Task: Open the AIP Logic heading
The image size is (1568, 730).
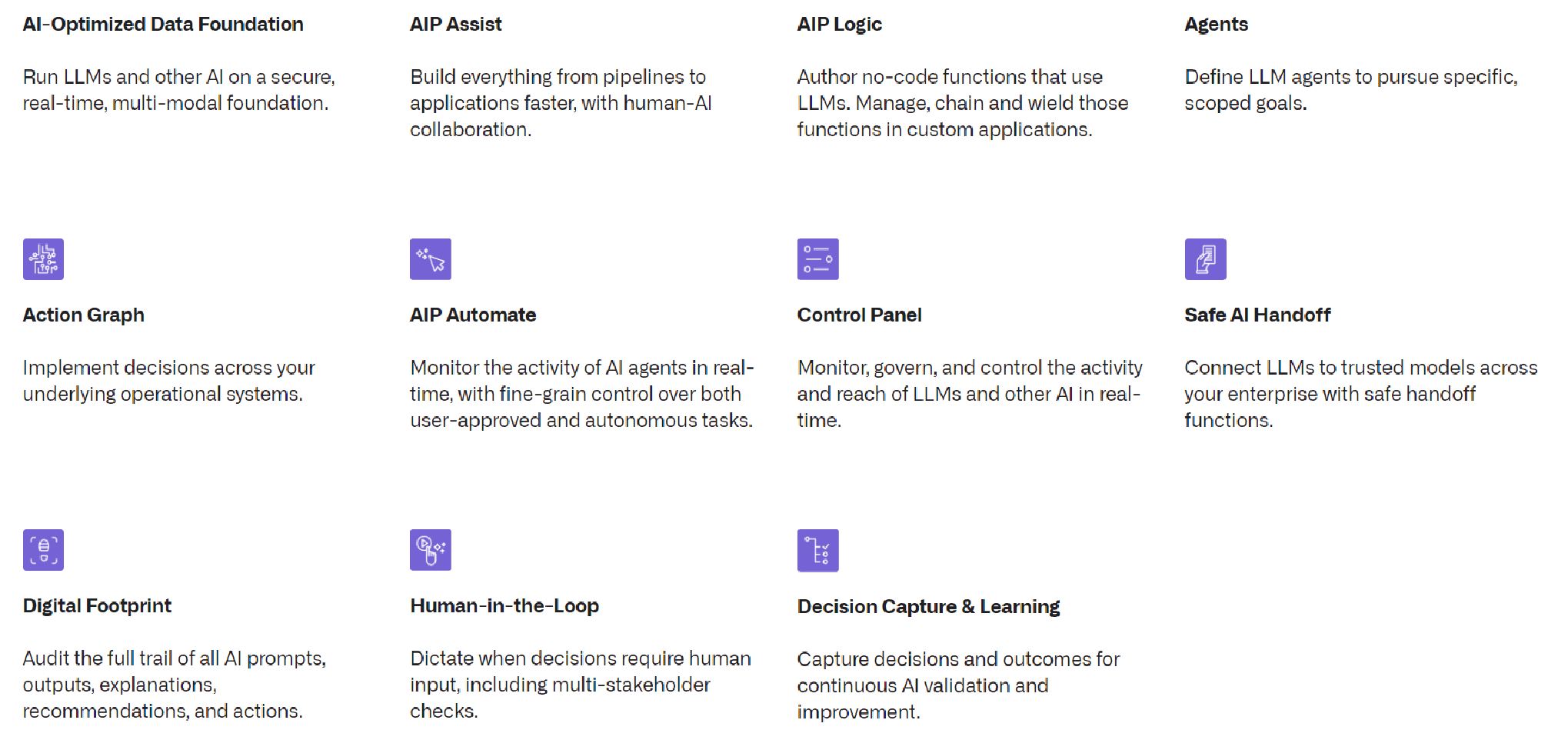Action: click(x=839, y=25)
